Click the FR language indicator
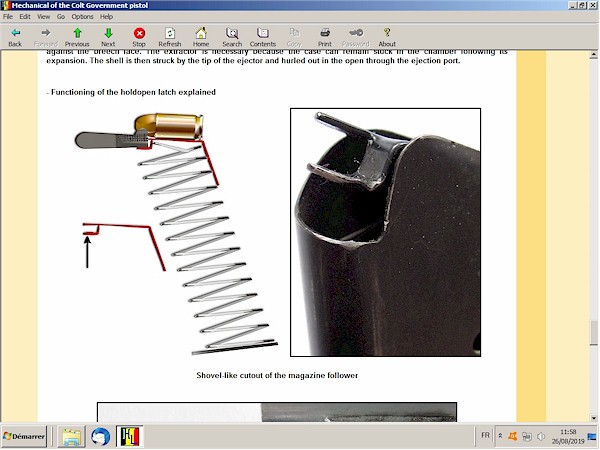The image size is (600, 450). pyautogui.click(x=485, y=435)
